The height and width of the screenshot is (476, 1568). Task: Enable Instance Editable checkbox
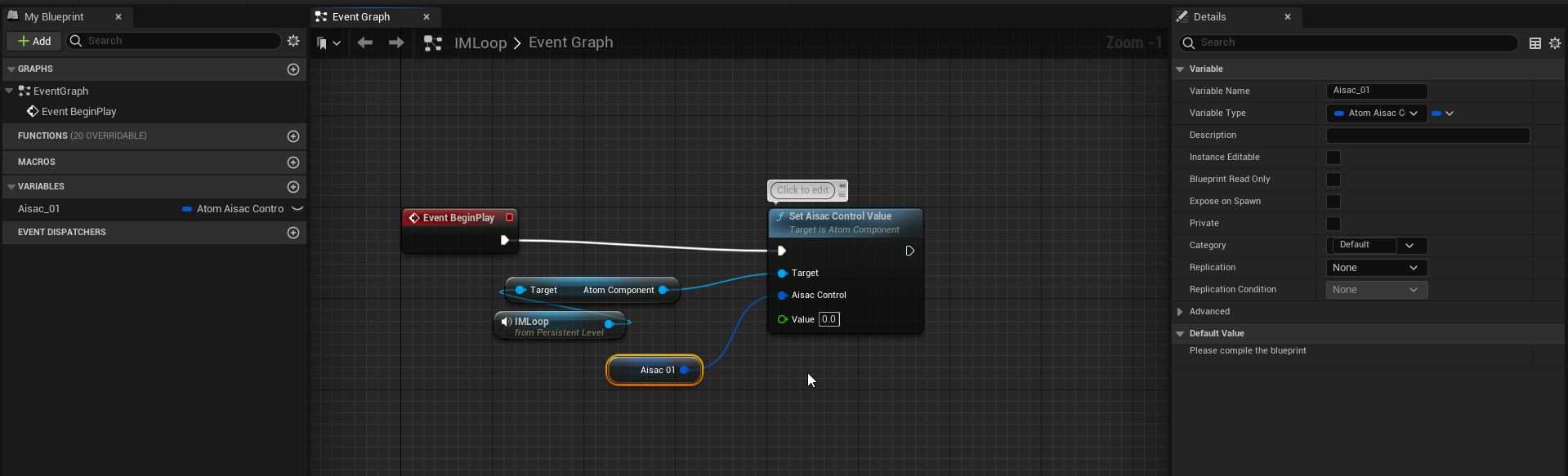click(1333, 158)
